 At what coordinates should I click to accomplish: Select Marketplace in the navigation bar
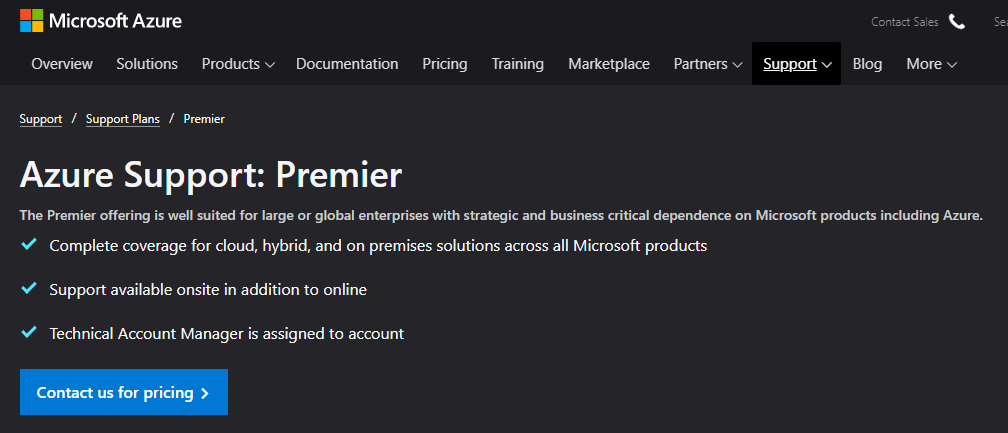[609, 64]
